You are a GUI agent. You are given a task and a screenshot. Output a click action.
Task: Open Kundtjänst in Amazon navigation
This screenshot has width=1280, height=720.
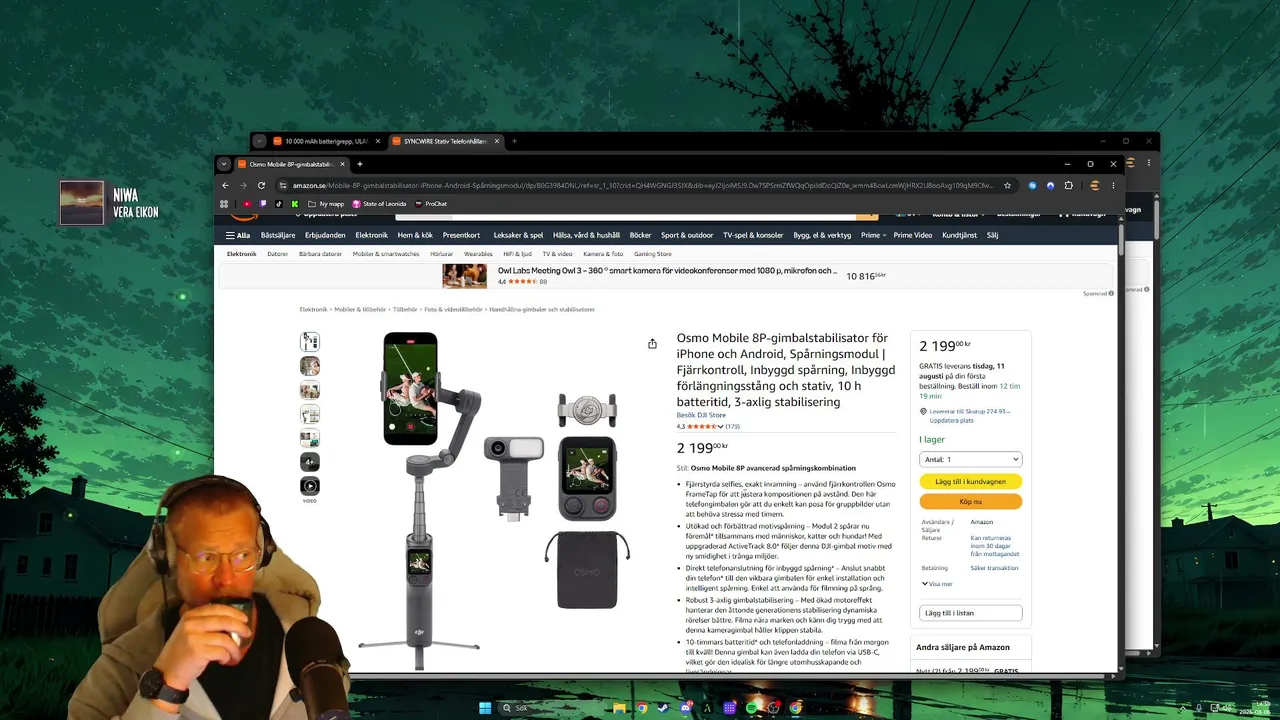[959, 235]
